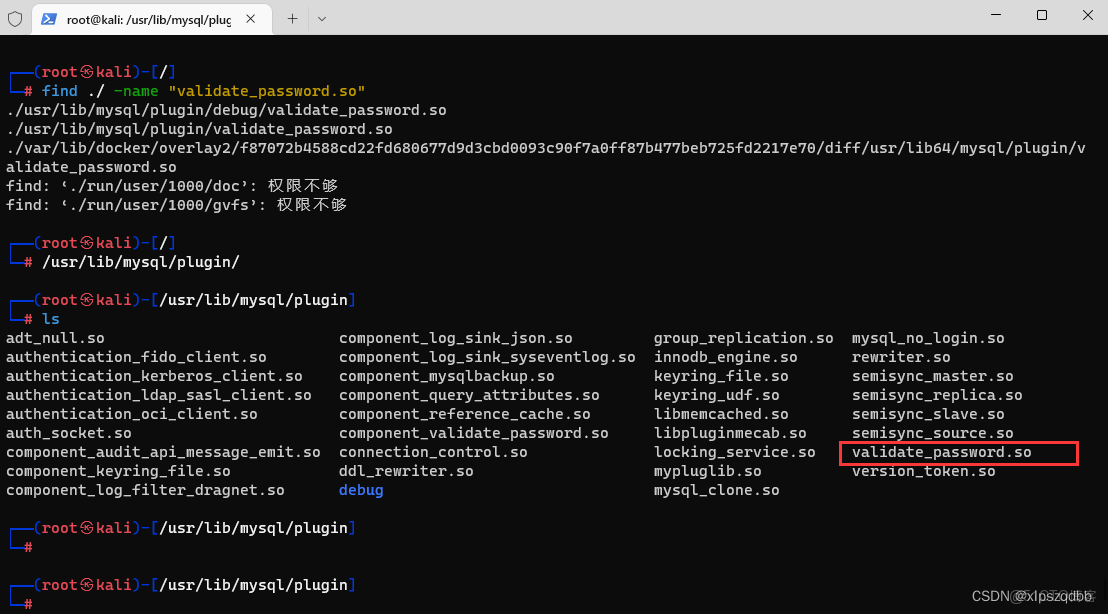
Task: Close the terminal window
Action: click(x=1088, y=15)
